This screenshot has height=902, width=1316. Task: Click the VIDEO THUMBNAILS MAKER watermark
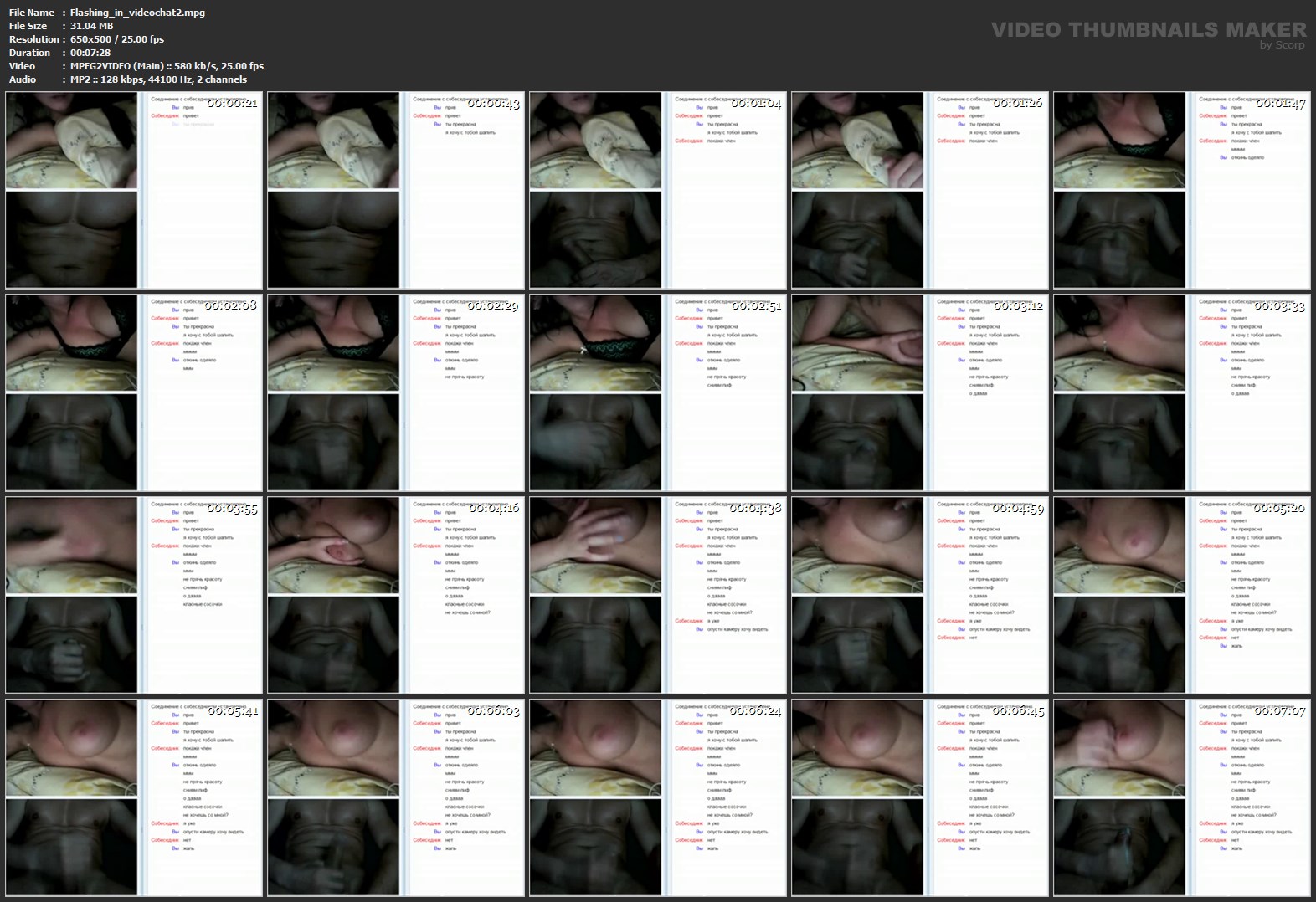[1148, 29]
